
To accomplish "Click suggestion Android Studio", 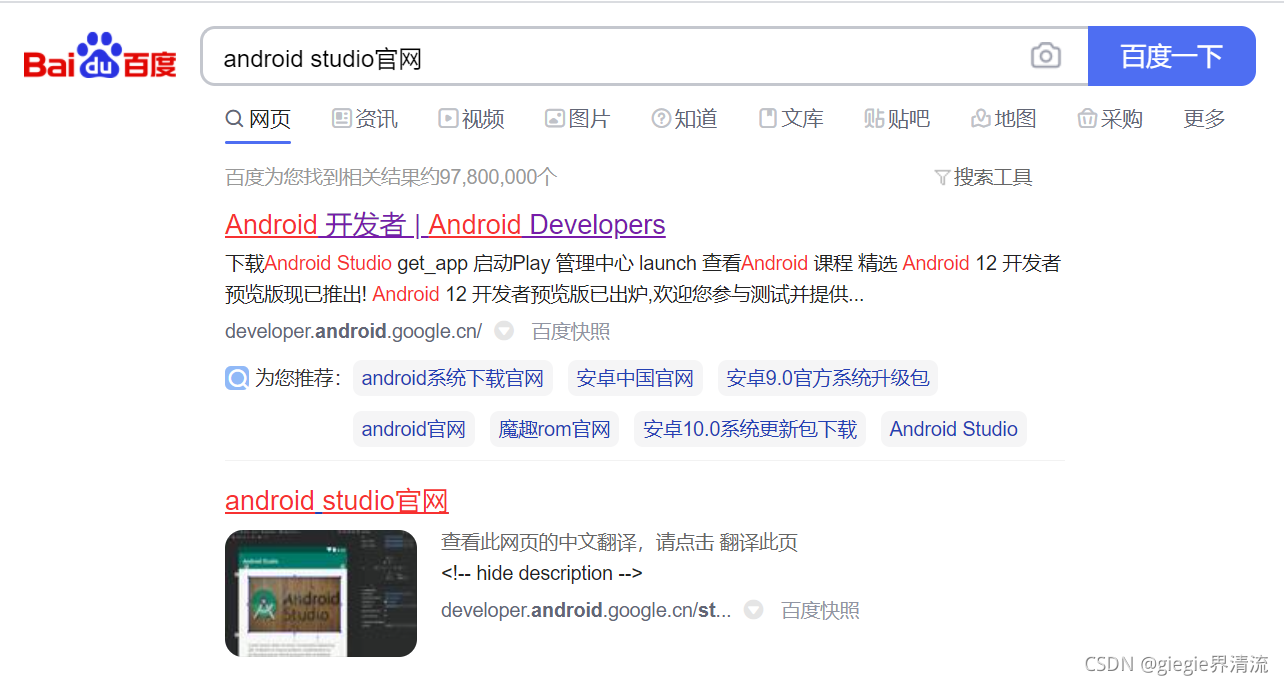I will coord(954,429).
